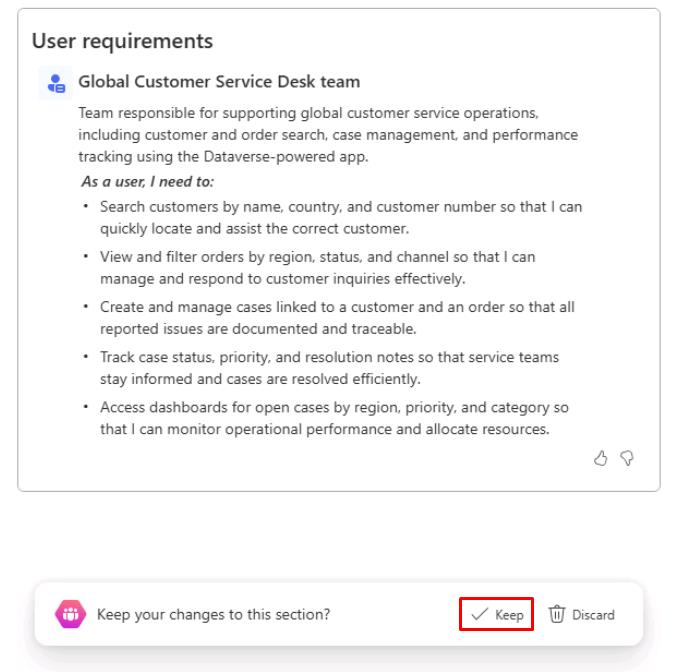Select the View and filter orders requirement
This screenshot has width=677, height=672.
[318, 268]
